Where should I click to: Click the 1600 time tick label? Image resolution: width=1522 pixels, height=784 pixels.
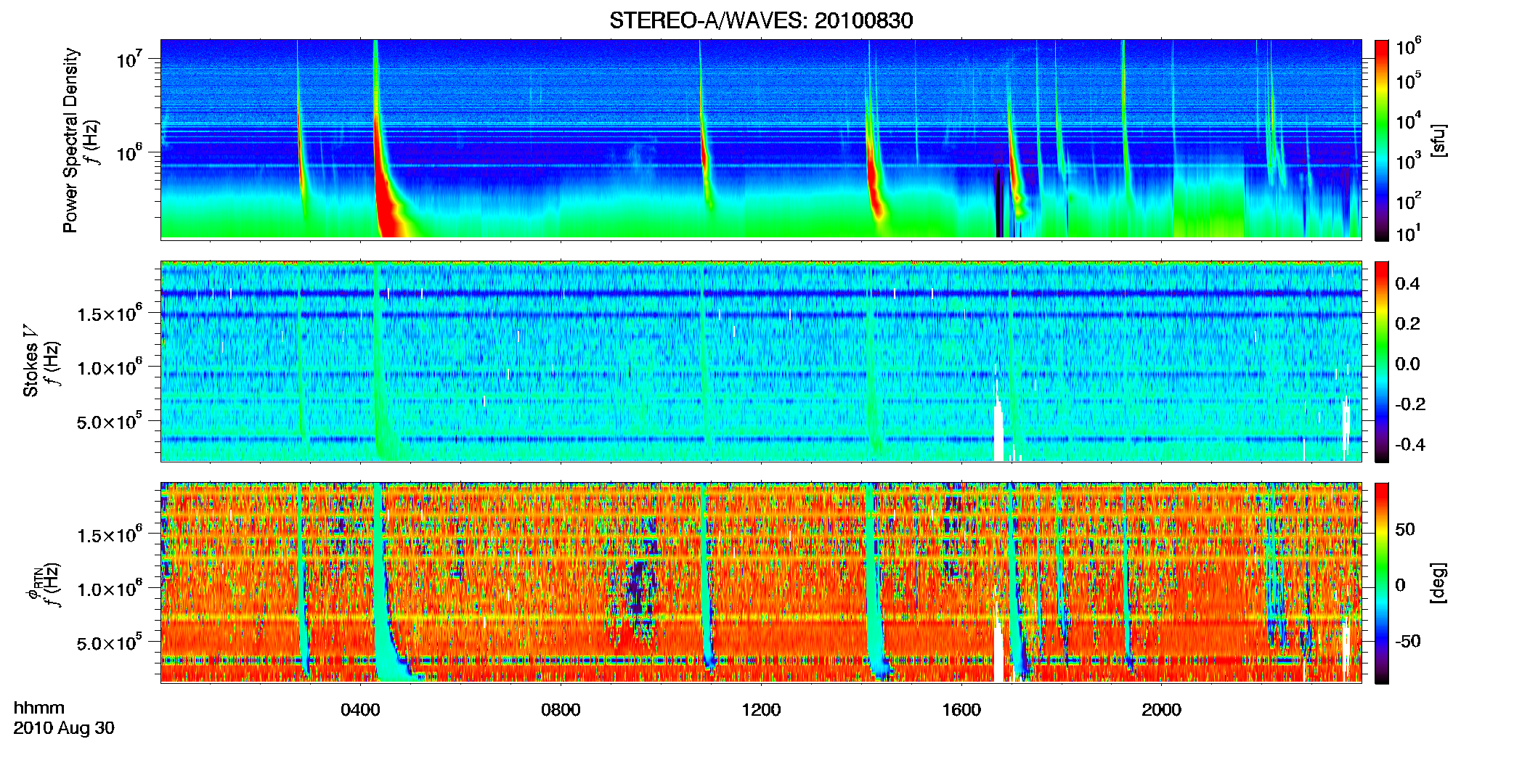961,710
